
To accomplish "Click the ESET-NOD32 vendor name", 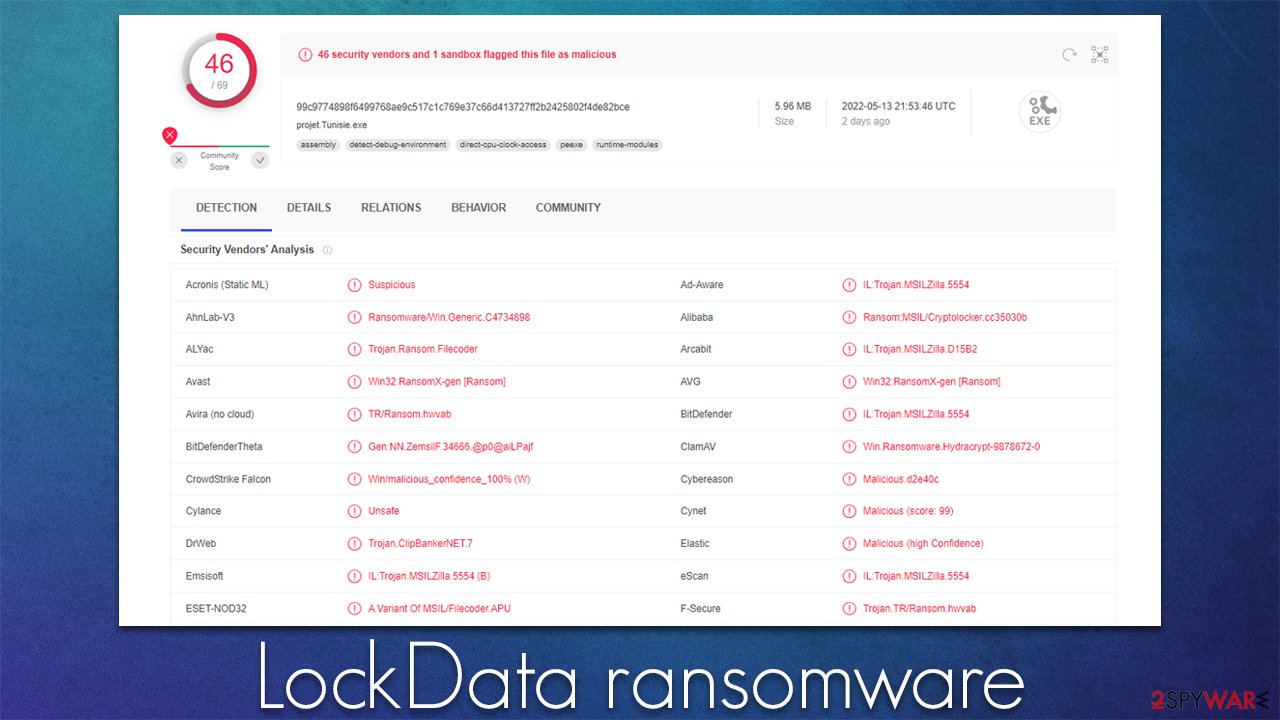I will click(x=216, y=608).
